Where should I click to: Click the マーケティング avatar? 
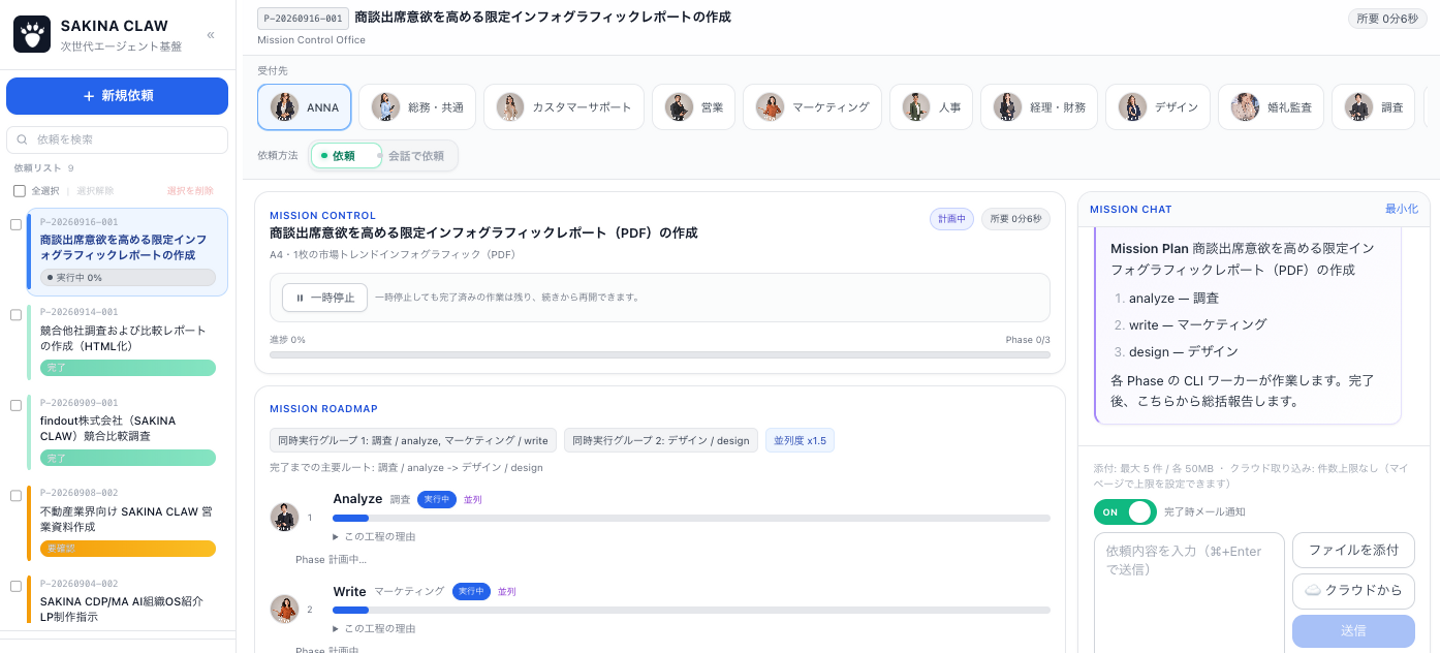[769, 107]
